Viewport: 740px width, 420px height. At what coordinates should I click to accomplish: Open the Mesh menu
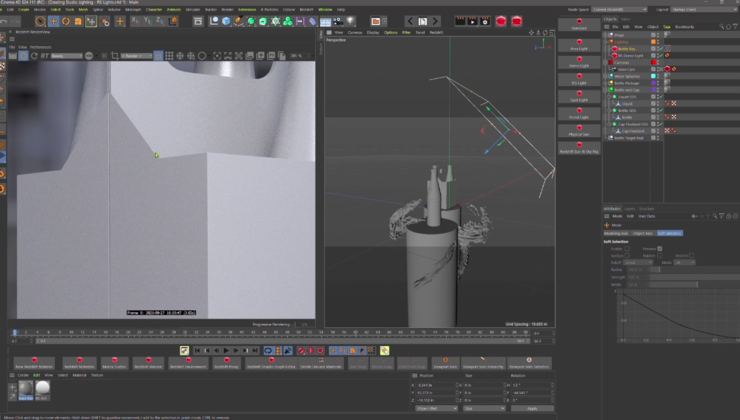point(83,9)
